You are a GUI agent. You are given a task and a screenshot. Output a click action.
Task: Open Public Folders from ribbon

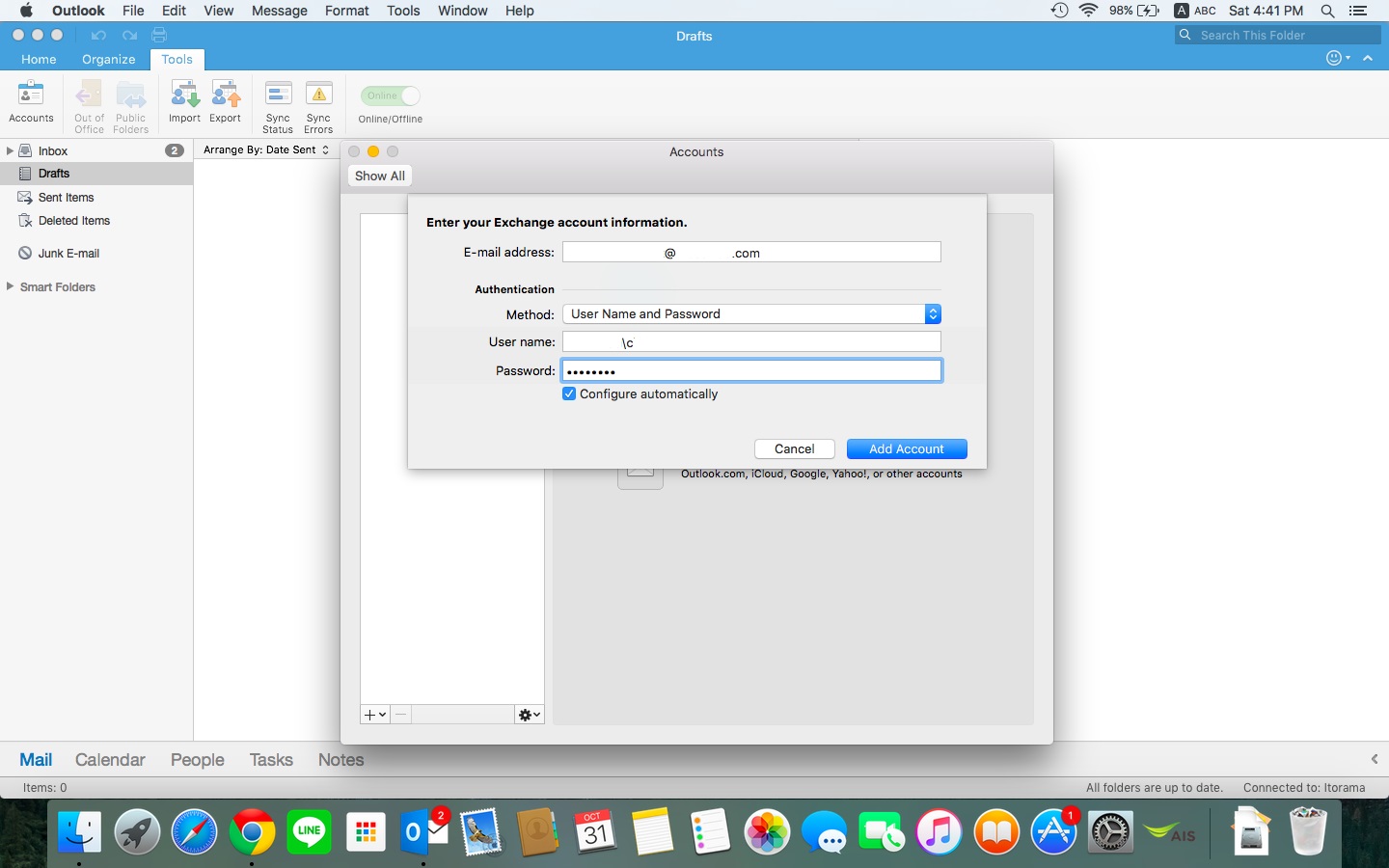click(x=130, y=106)
